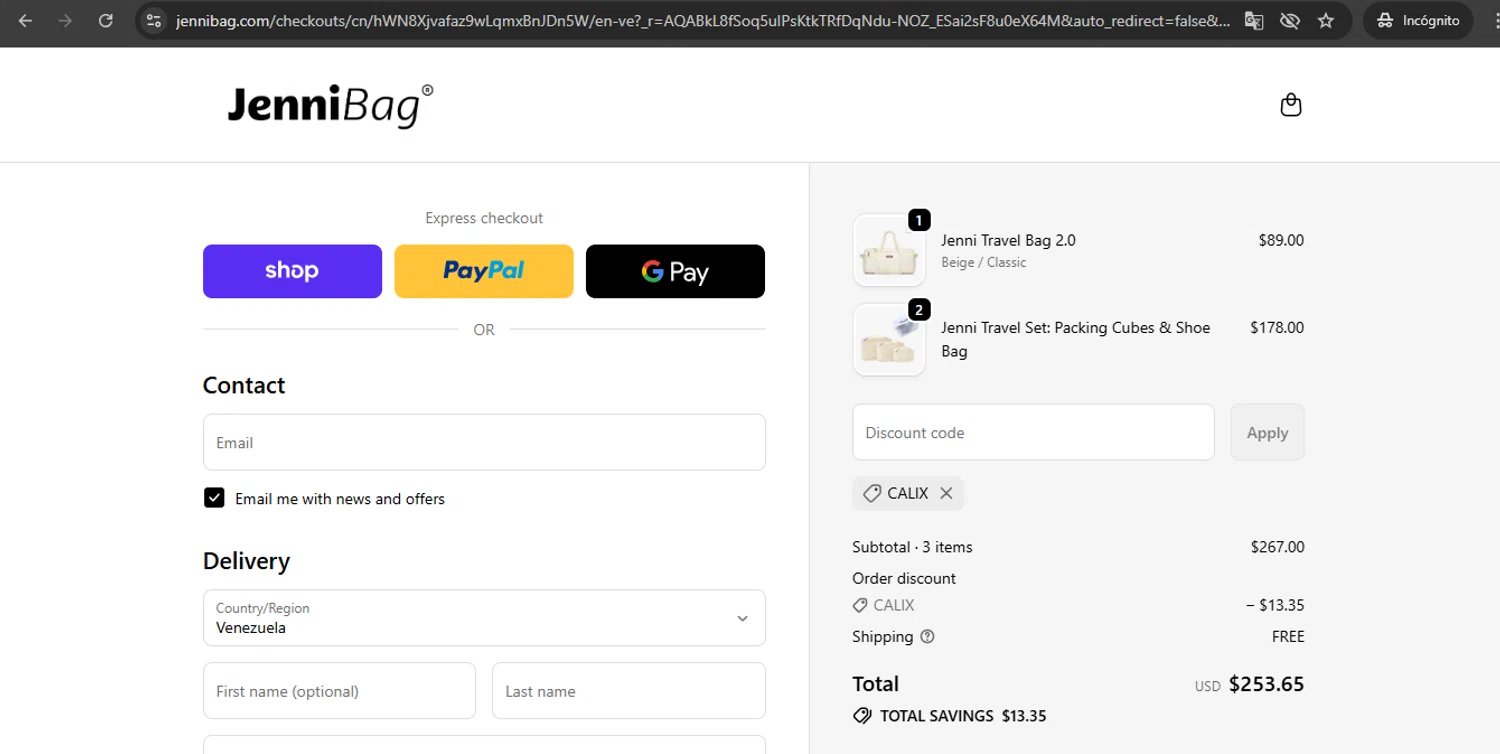This screenshot has width=1500, height=754.
Task: Select the Order discount label
Action: click(x=904, y=578)
